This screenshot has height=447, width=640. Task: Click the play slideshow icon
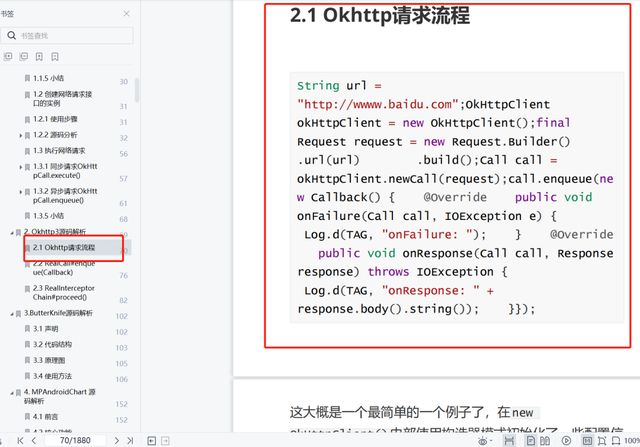(566, 441)
